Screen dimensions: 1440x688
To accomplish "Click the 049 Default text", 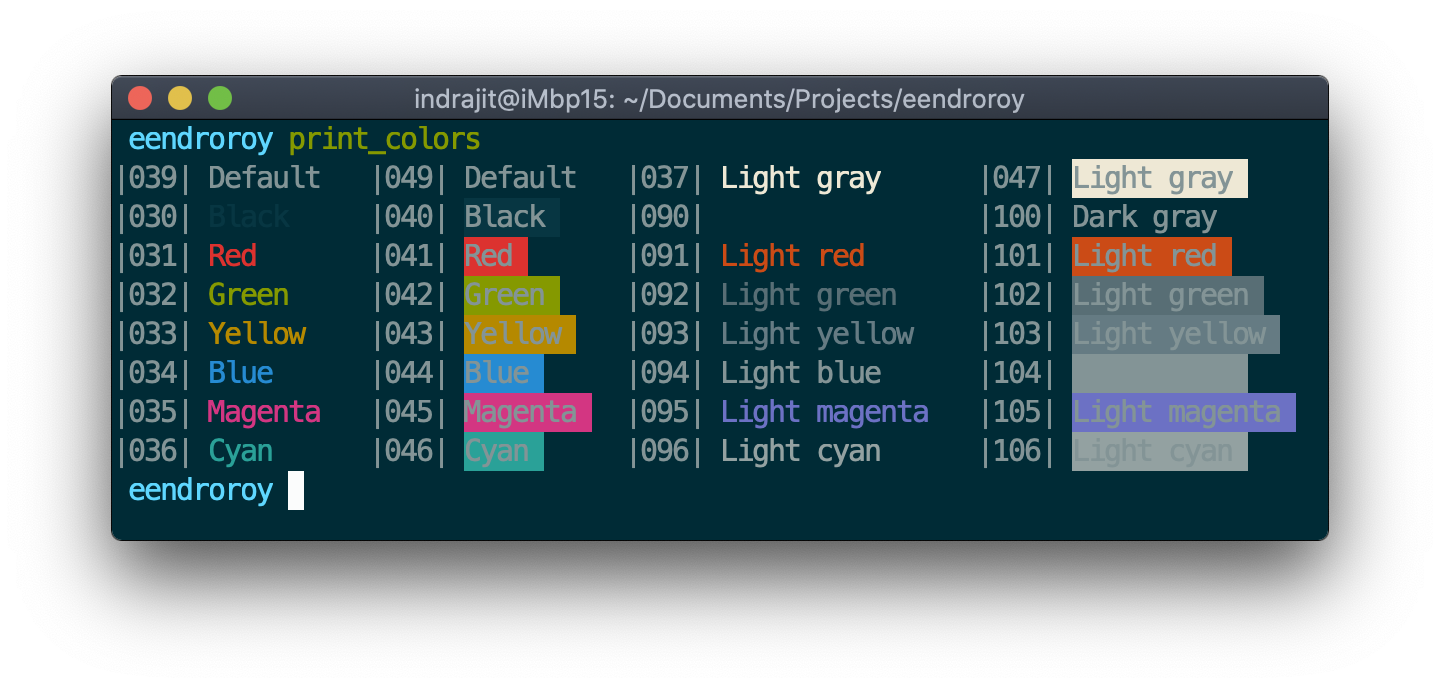I will click(520, 178).
